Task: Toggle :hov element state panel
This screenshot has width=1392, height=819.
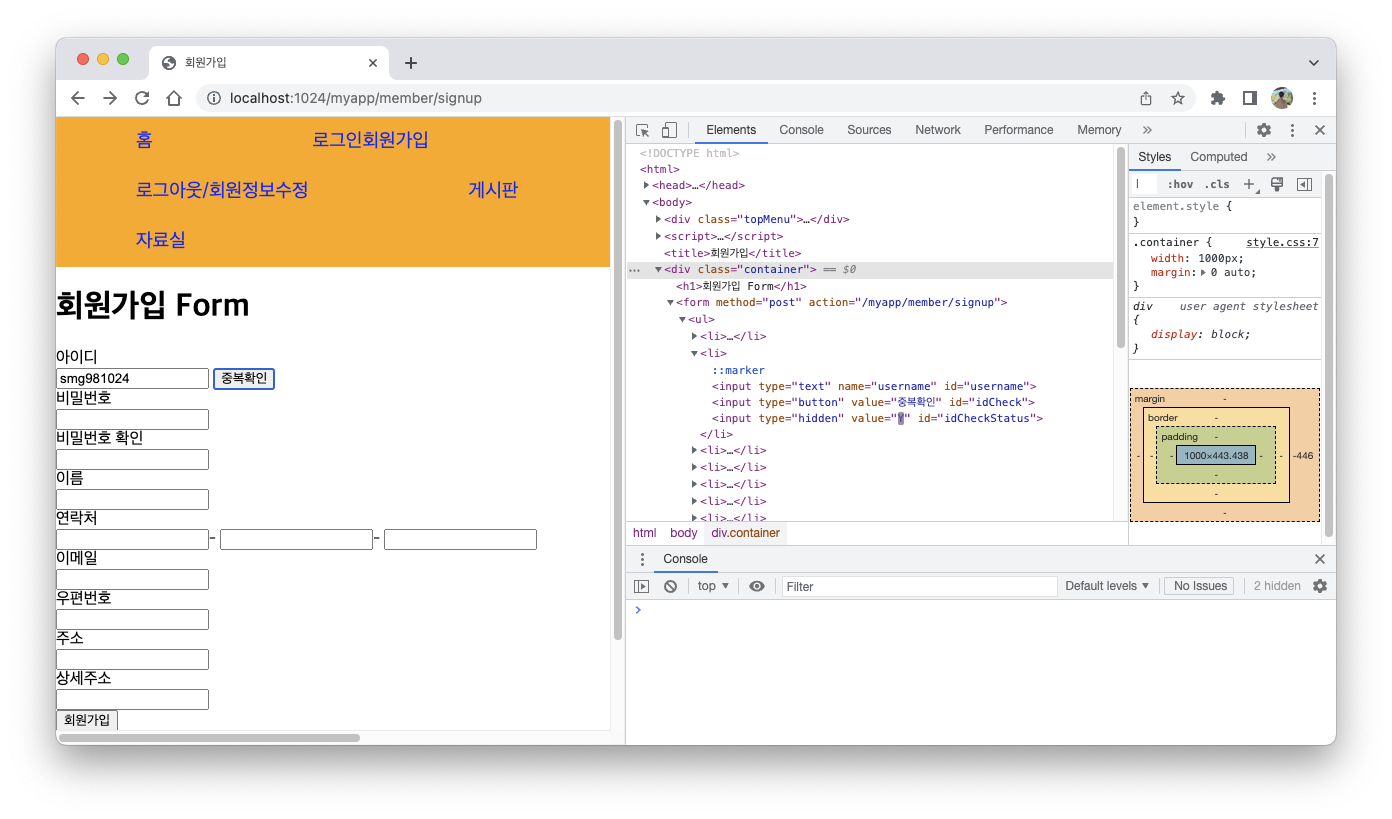Action: [1180, 185]
